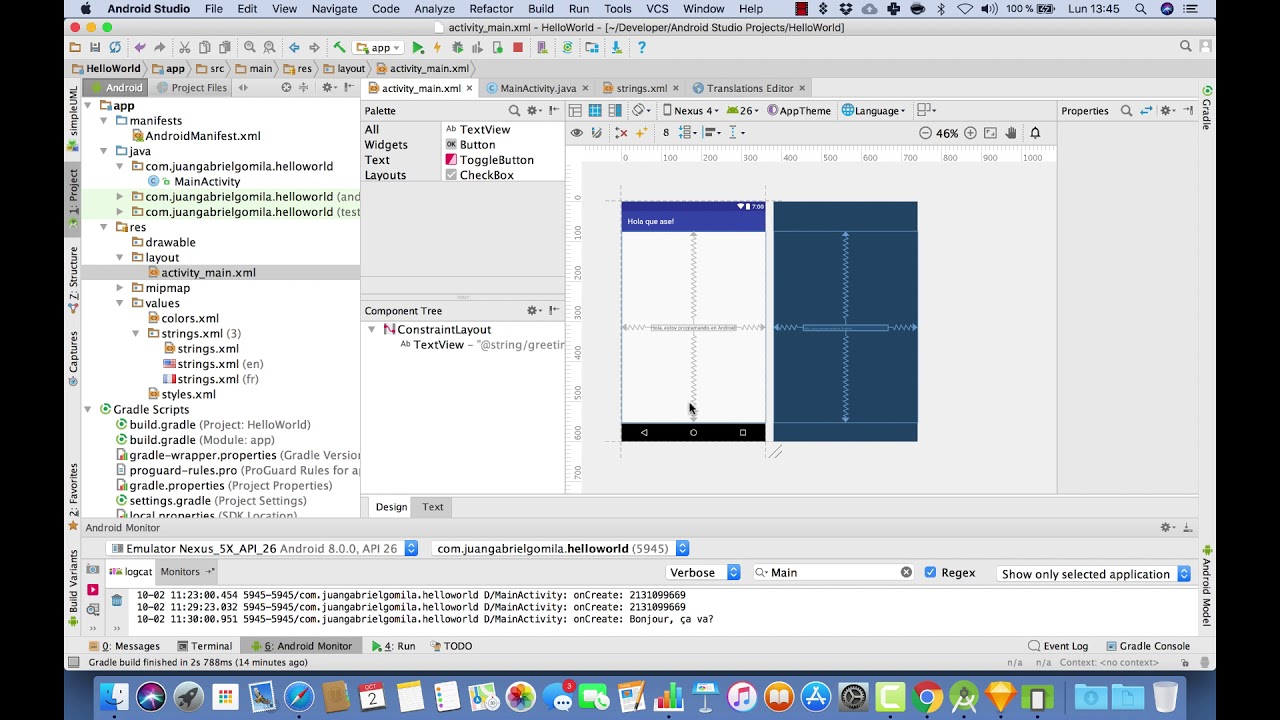
Task: Toggle the Regex checkbox in logcat
Action: [930, 573]
